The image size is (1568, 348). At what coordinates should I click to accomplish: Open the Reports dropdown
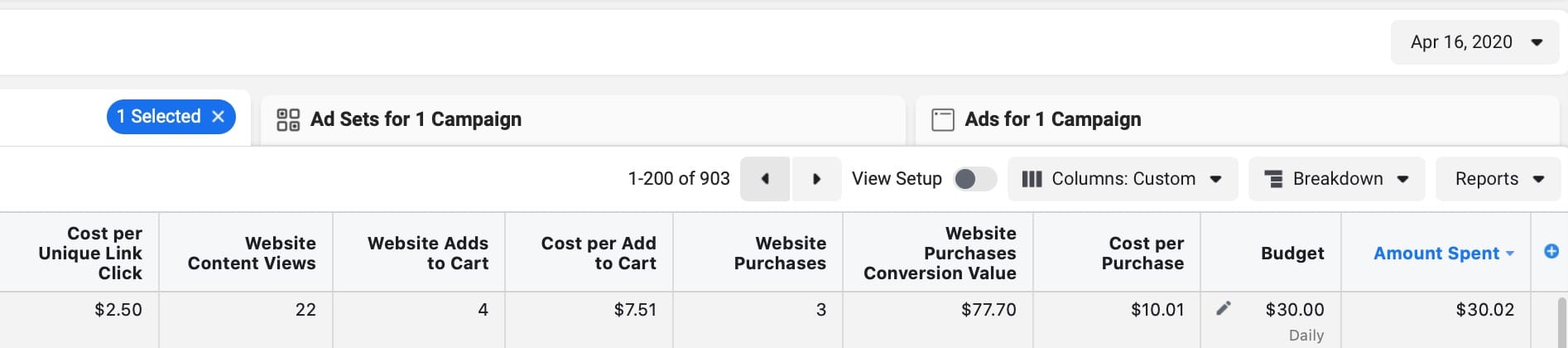pos(1499,179)
